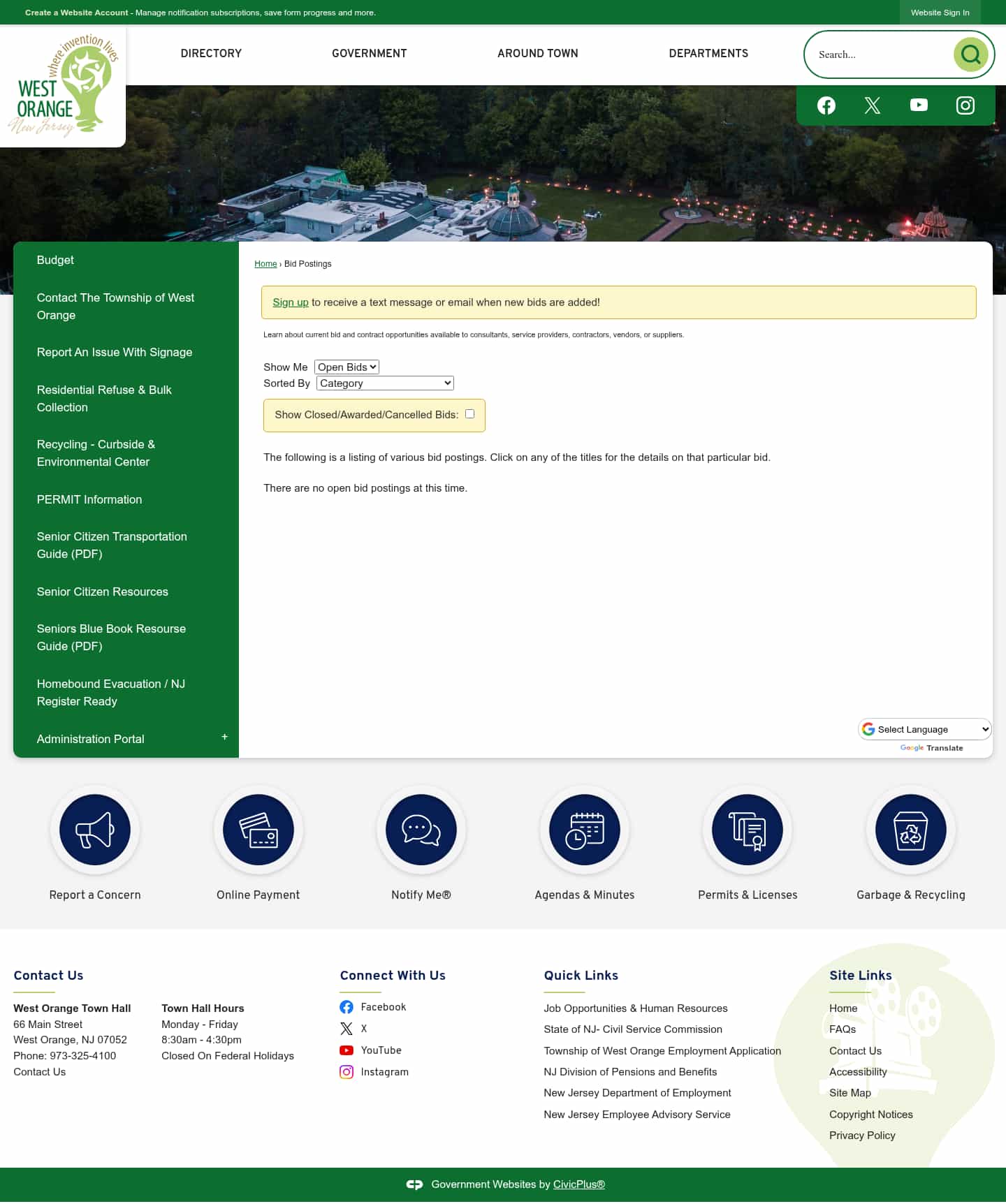Screen dimensions: 1006x1204
Task: Click Contact Us under Town Hall address
Action: pos(40,1072)
